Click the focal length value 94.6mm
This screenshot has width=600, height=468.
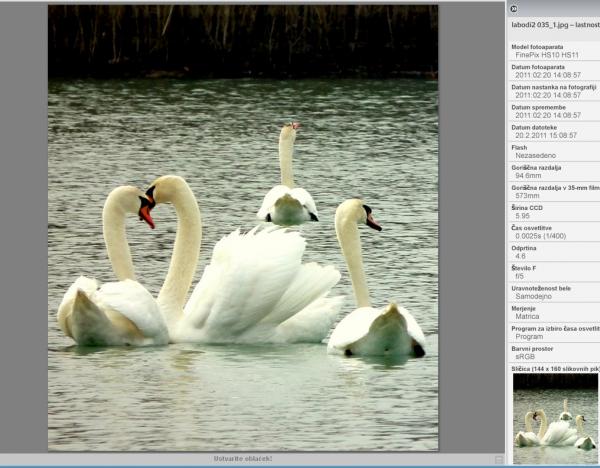click(528, 175)
